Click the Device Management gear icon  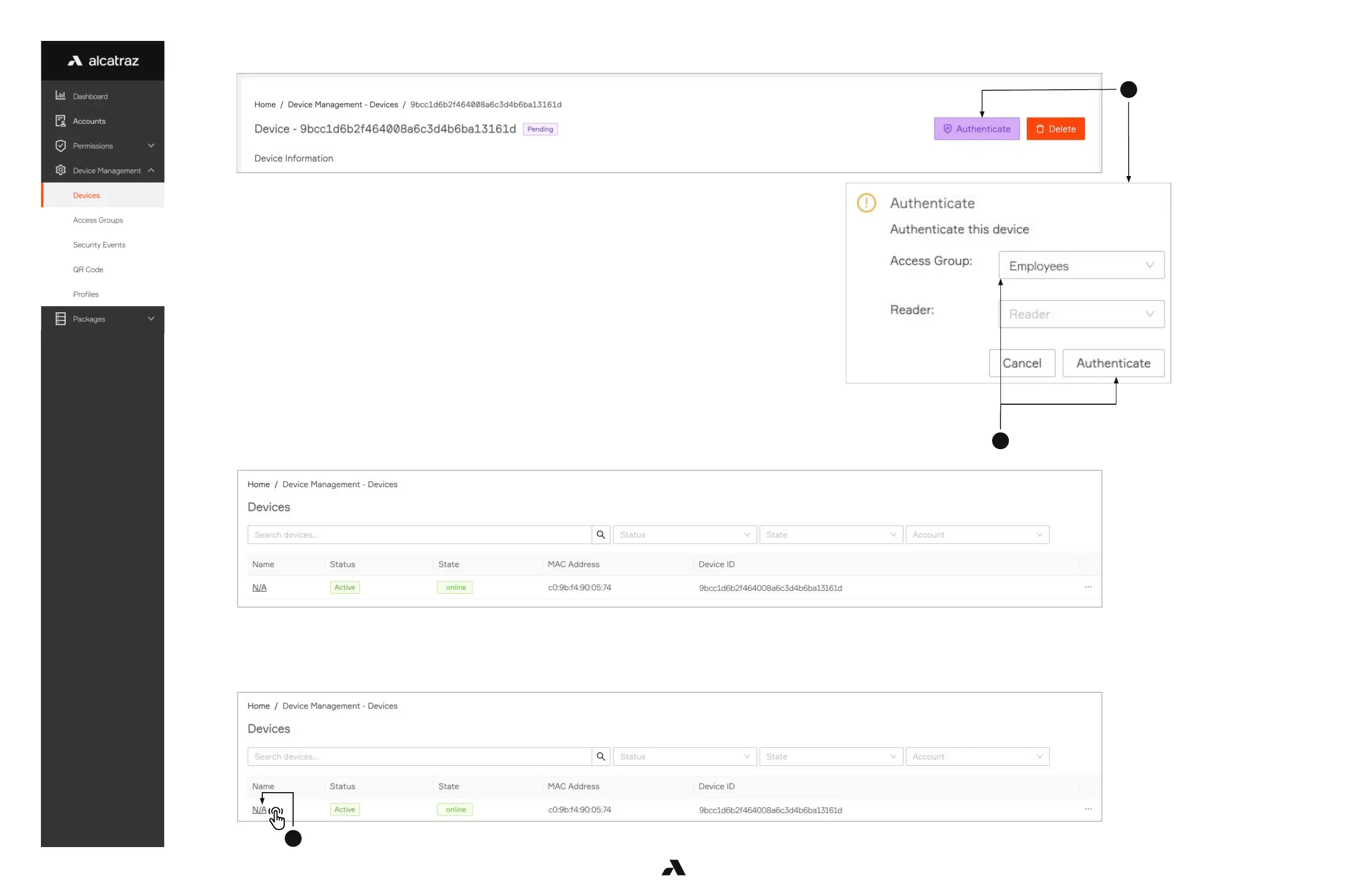pos(61,170)
